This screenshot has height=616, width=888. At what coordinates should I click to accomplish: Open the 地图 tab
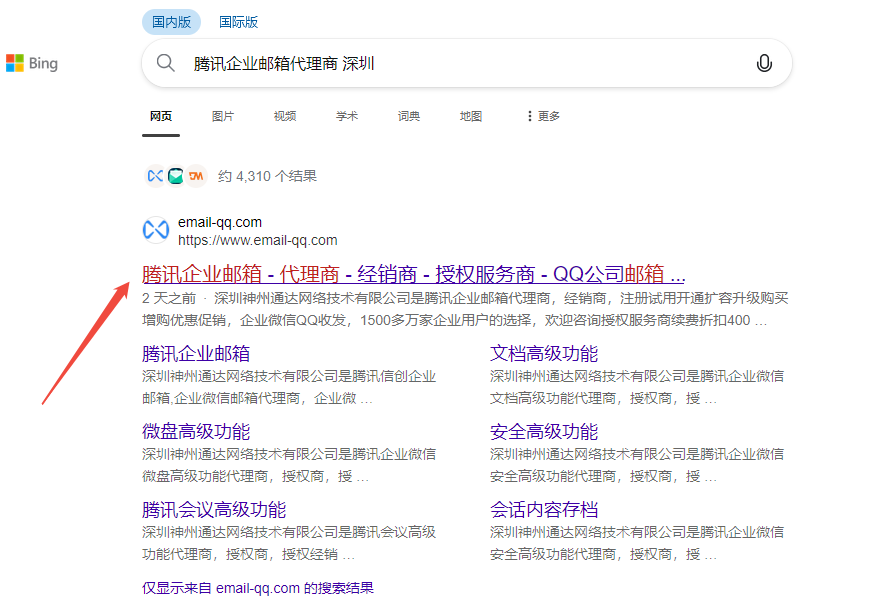(x=471, y=116)
